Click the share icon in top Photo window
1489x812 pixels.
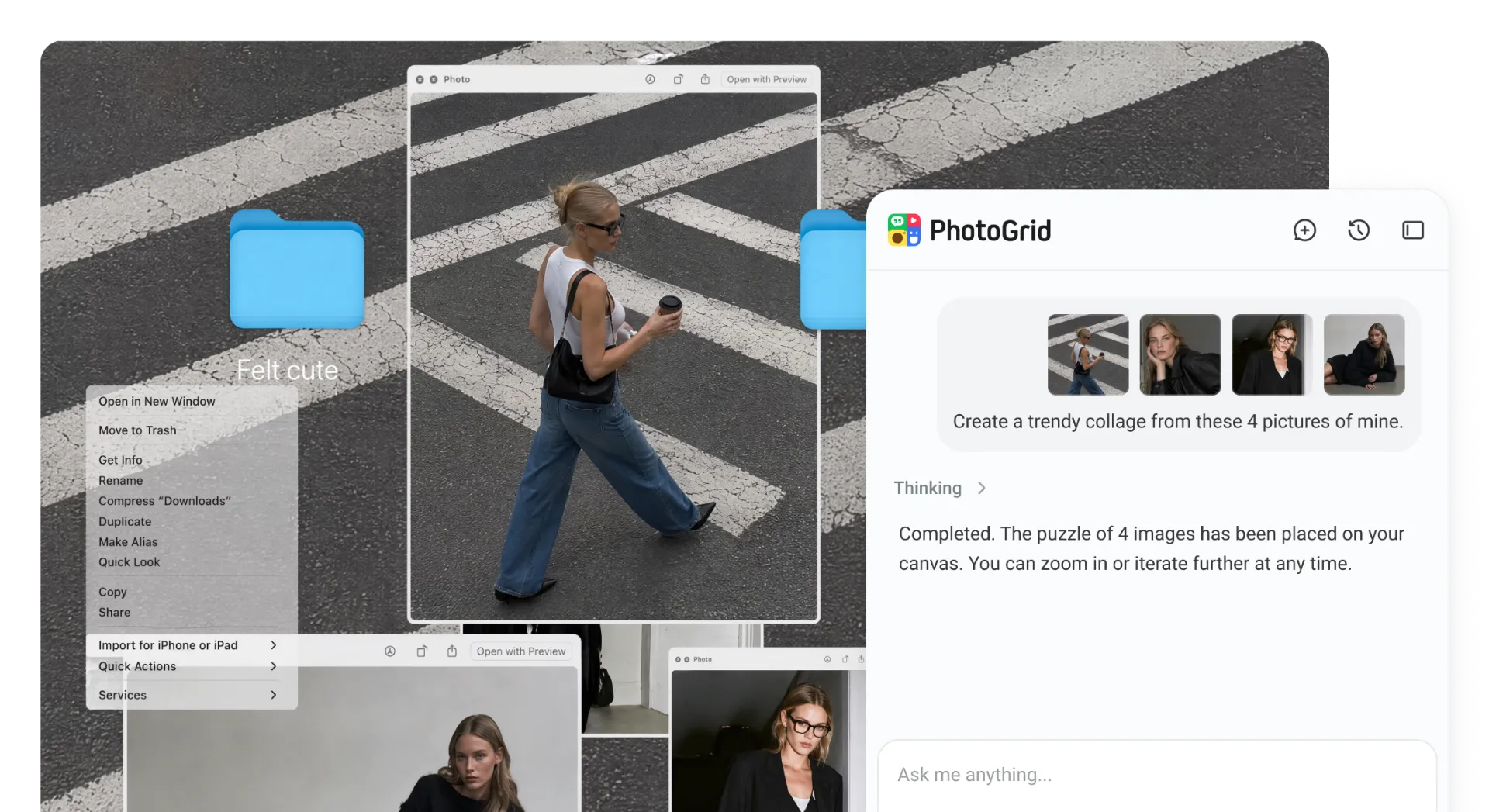[x=705, y=79]
